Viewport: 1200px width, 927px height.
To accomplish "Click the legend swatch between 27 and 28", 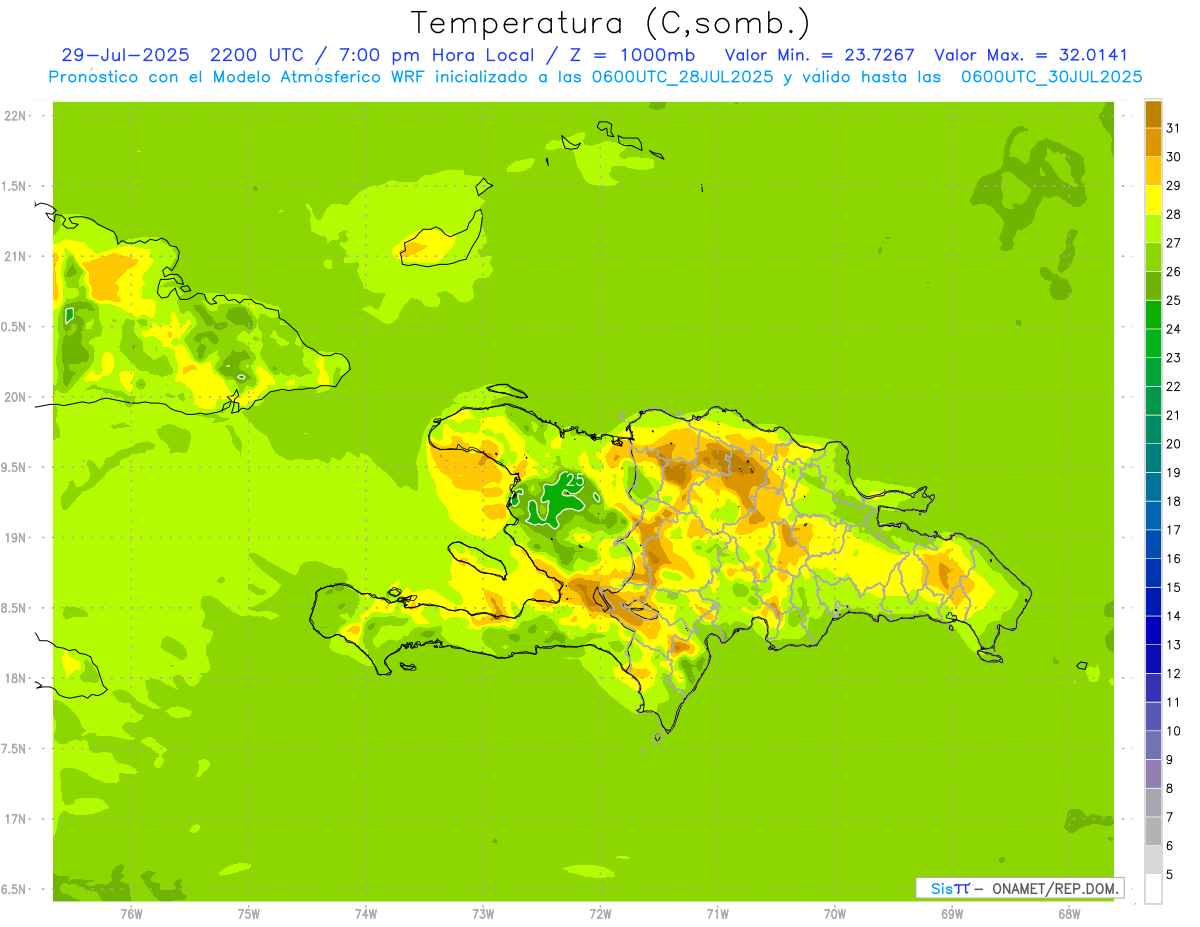I will point(1153,228).
